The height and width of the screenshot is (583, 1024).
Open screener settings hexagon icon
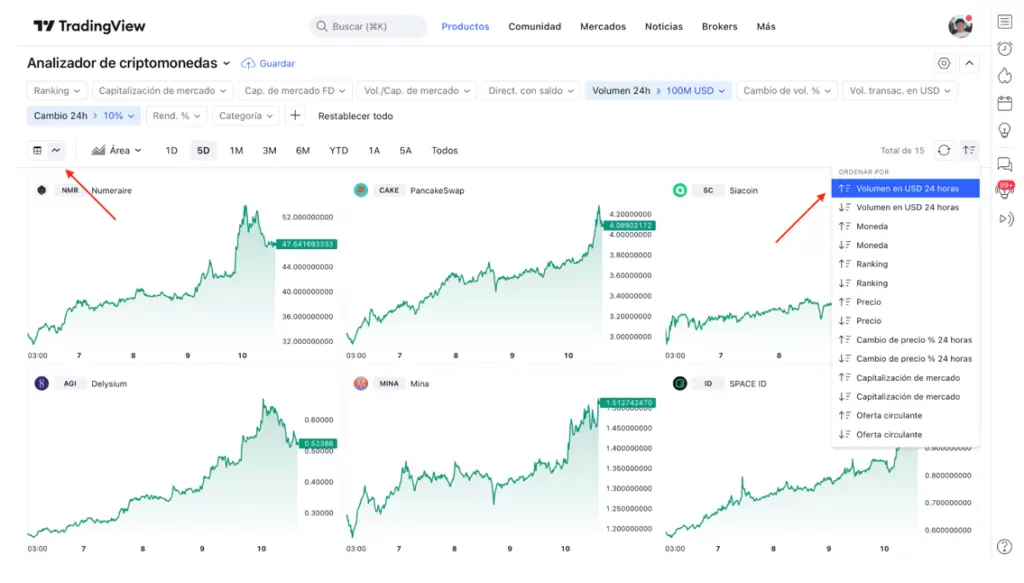(944, 63)
